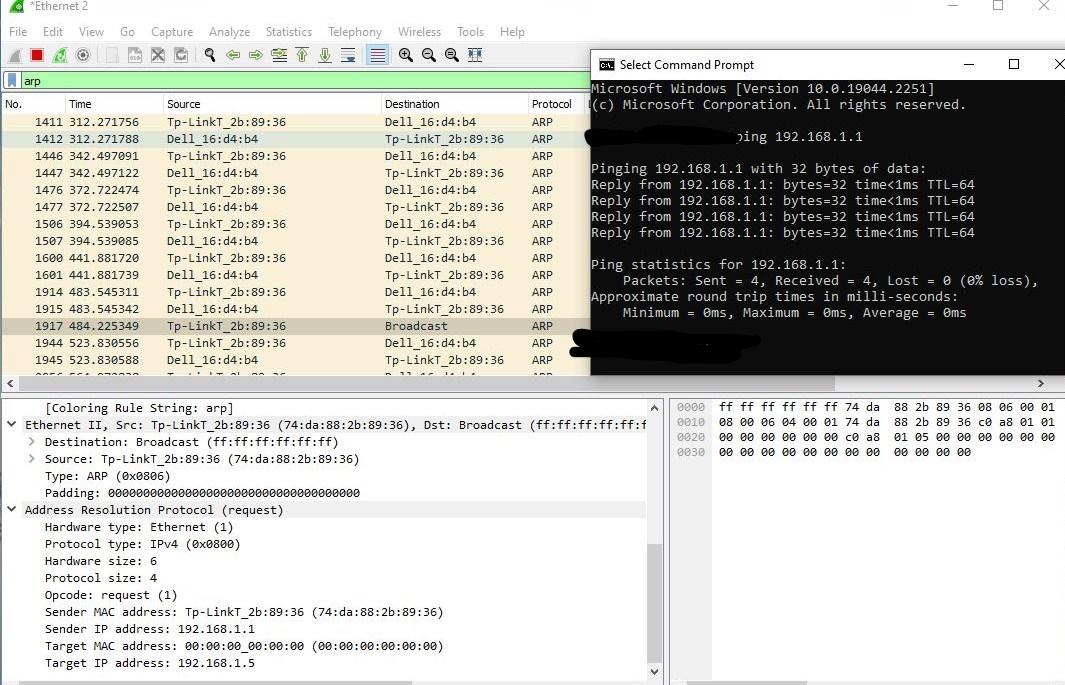Click the resize columns to fit content icon

click(x=475, y=56)
